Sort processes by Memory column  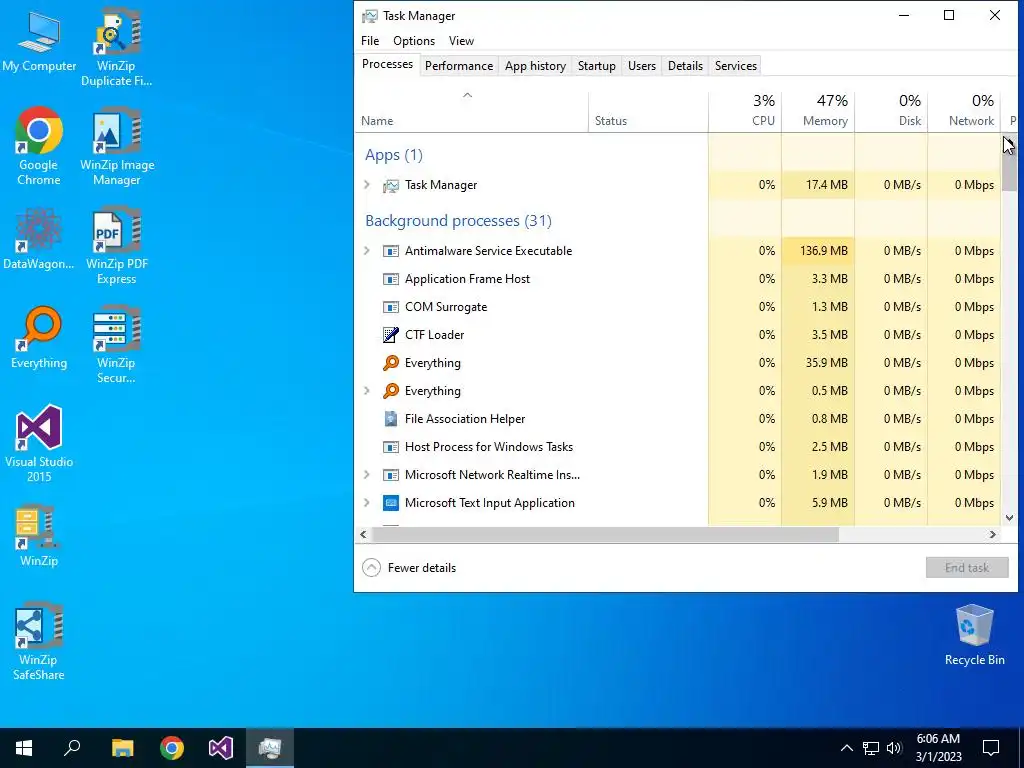[x=818, y=113]
